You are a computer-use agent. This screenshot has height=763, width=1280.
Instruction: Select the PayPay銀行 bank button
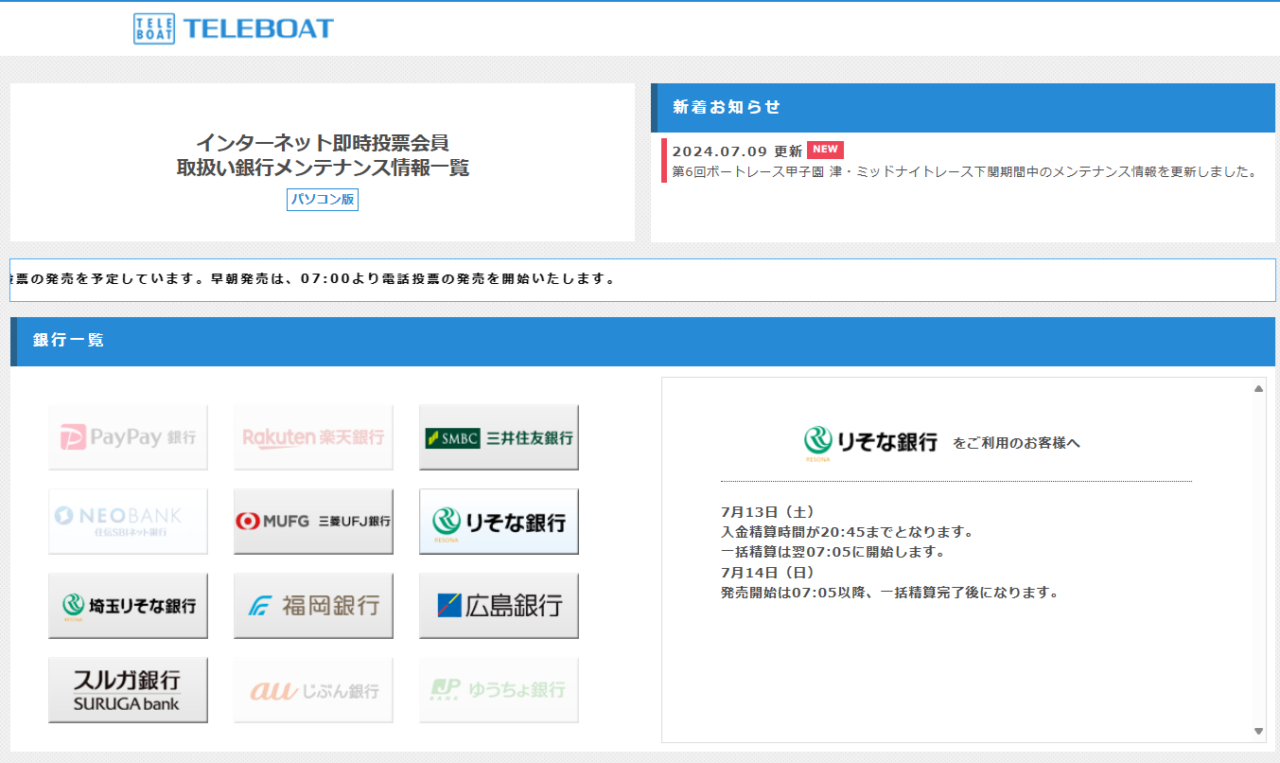click(x=128, y=437)
